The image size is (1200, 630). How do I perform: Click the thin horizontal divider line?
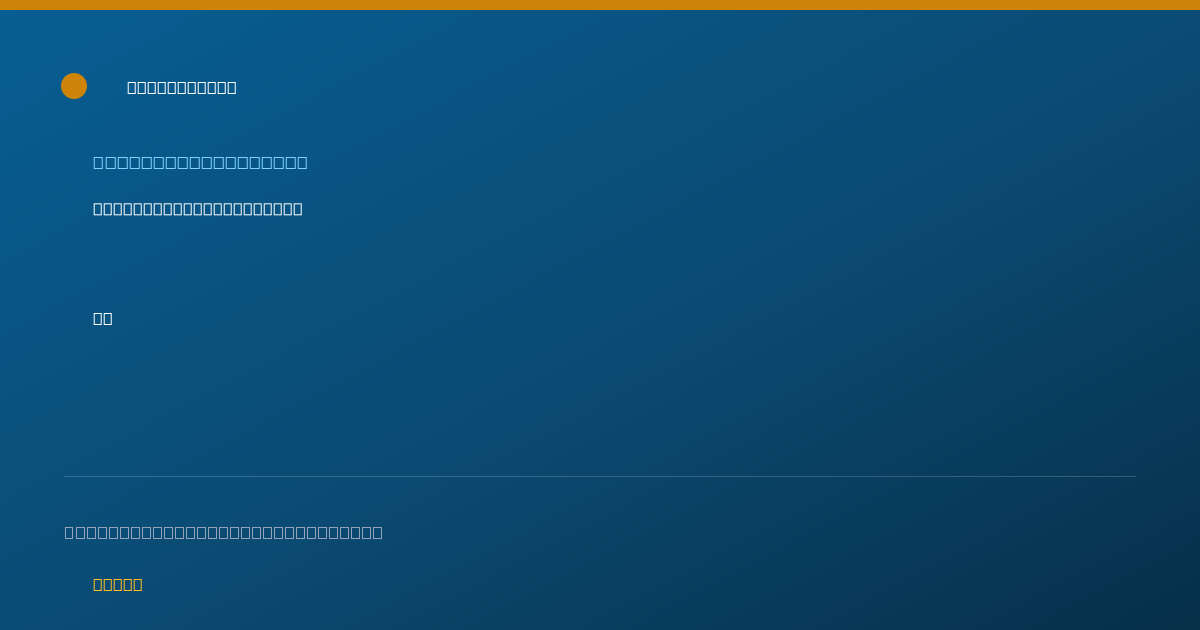(x=600, y=476)
